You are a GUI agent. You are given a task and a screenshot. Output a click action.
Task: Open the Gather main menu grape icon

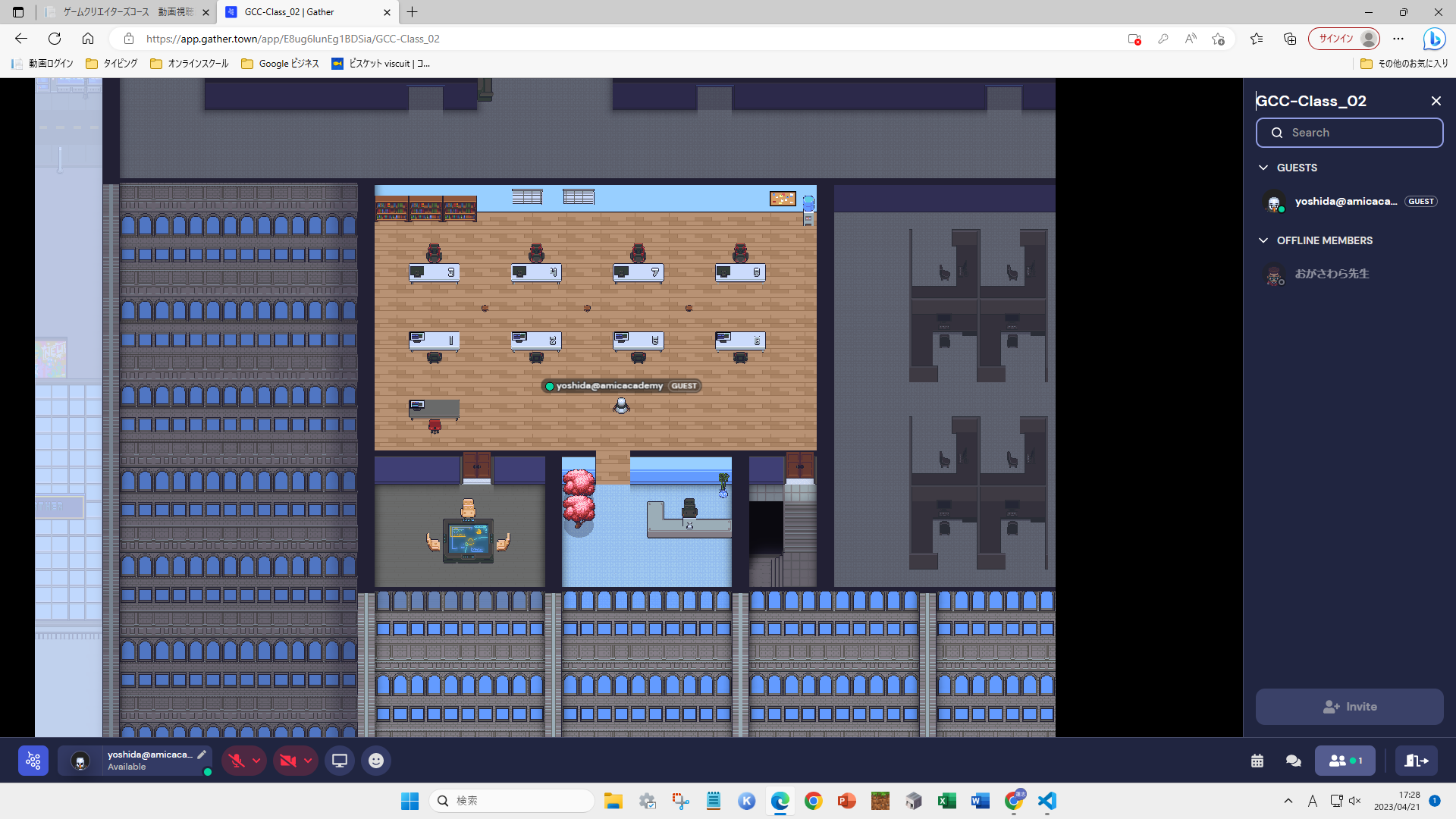pos(33,761)
